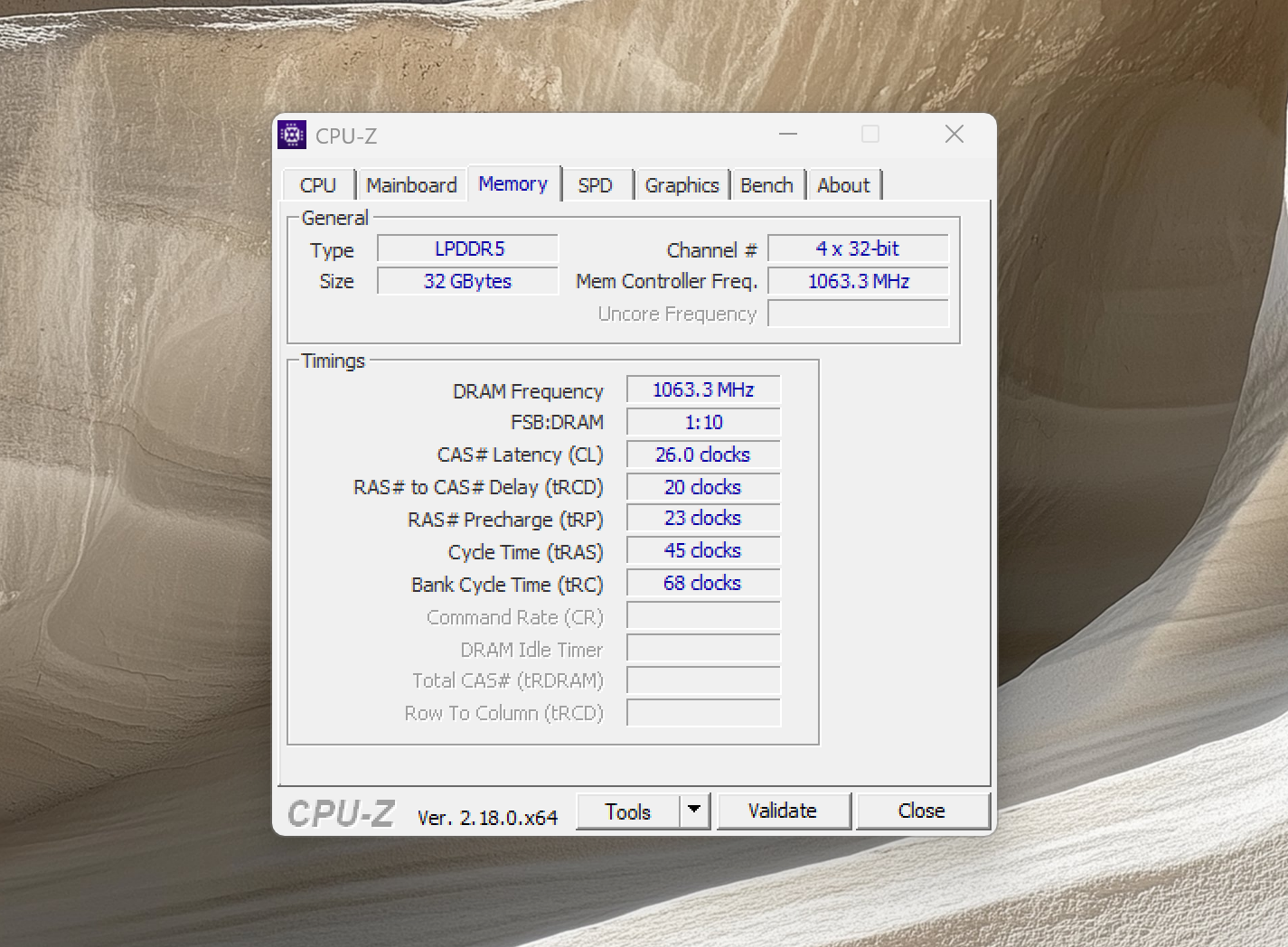Switch to the Mainboard tab
This screenshot has width=1288, height=947.
pos(411,185)
